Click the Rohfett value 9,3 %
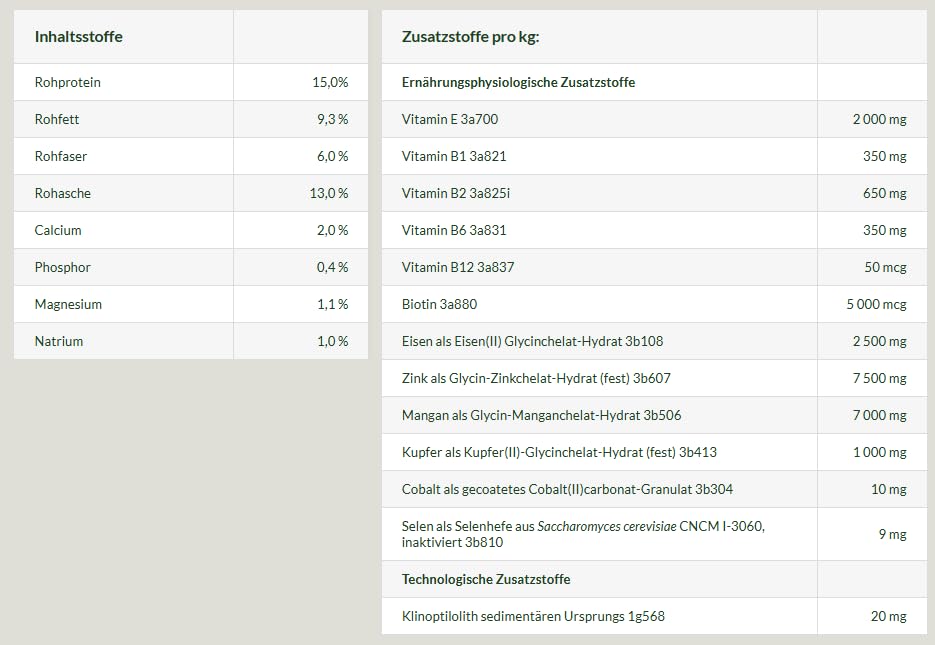935x645 pixels. pos(332,119)
